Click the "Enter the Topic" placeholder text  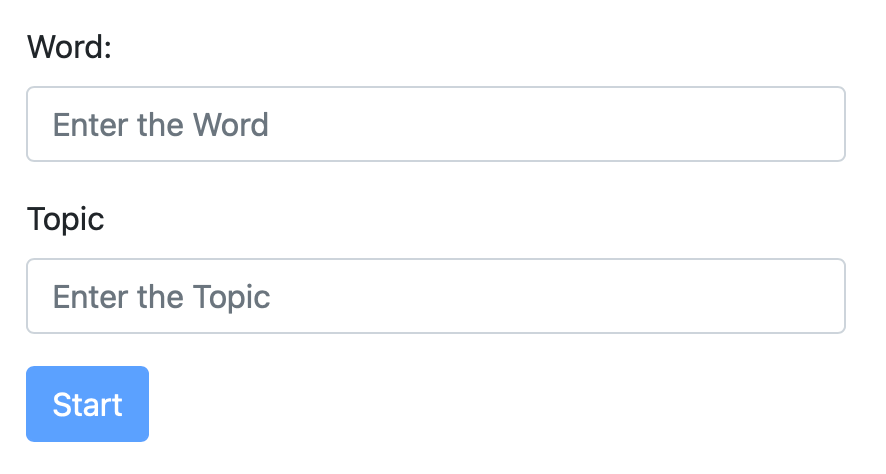point(161,297)
